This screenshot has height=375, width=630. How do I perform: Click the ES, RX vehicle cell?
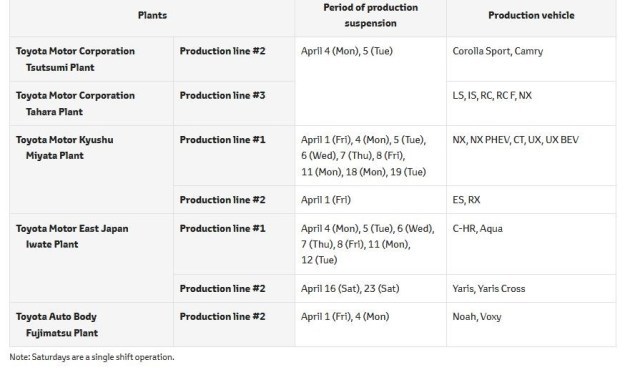coord(531,200)
